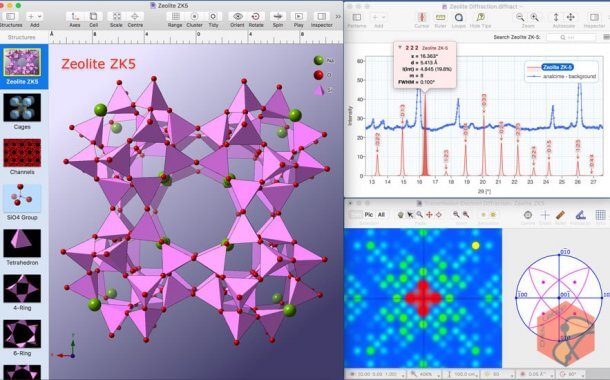Click the Search Zeolite ZK-5 field

571,37
